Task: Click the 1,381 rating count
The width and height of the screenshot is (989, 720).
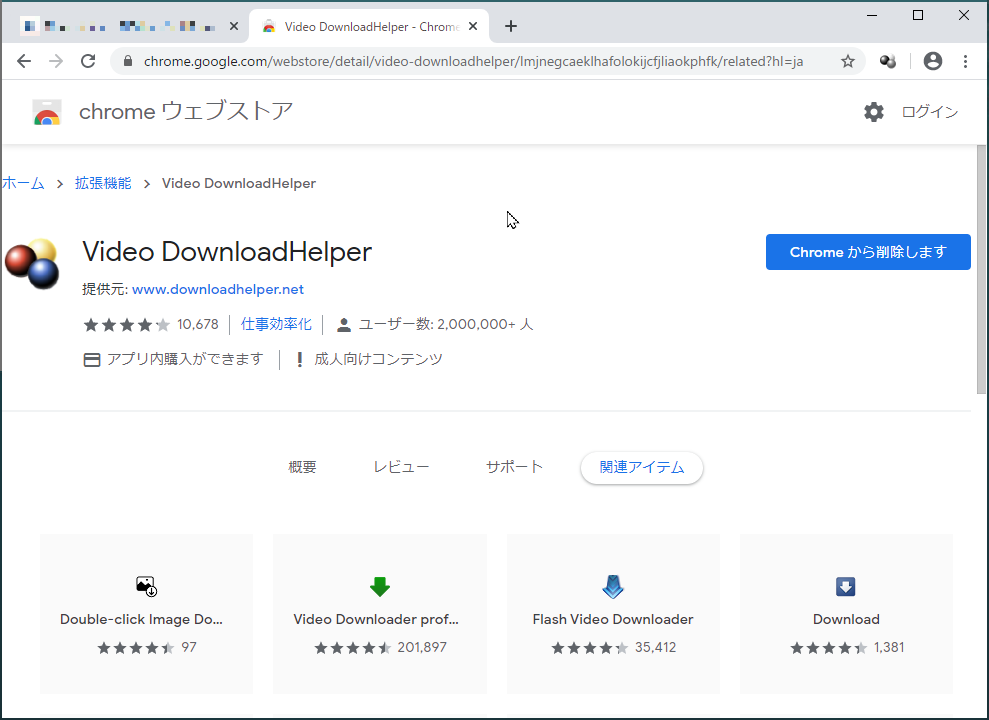Action: [x=889, y=647]
